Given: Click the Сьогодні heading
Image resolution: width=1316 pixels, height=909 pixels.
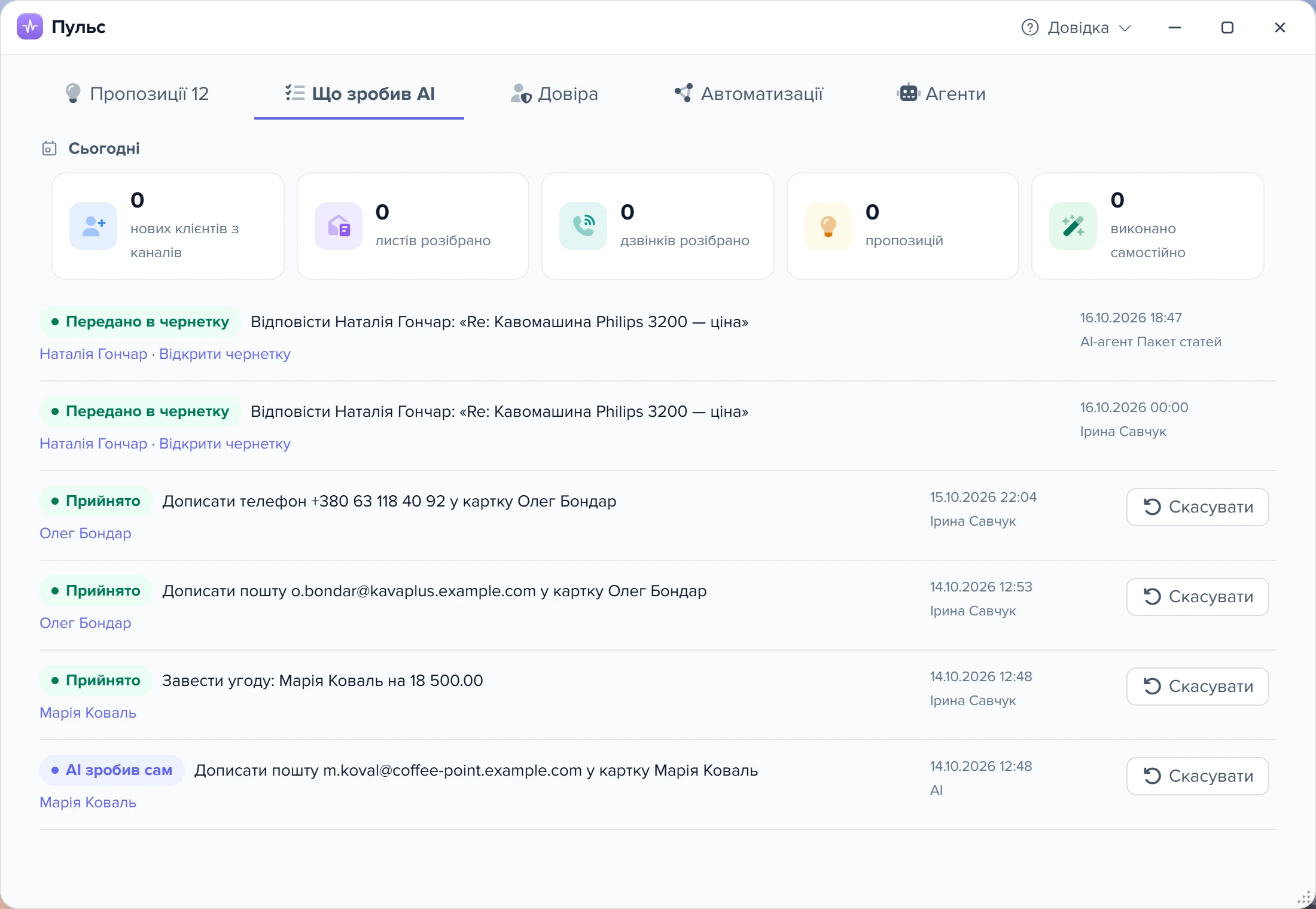Looking at the screenshot, I should click(104, 148).
